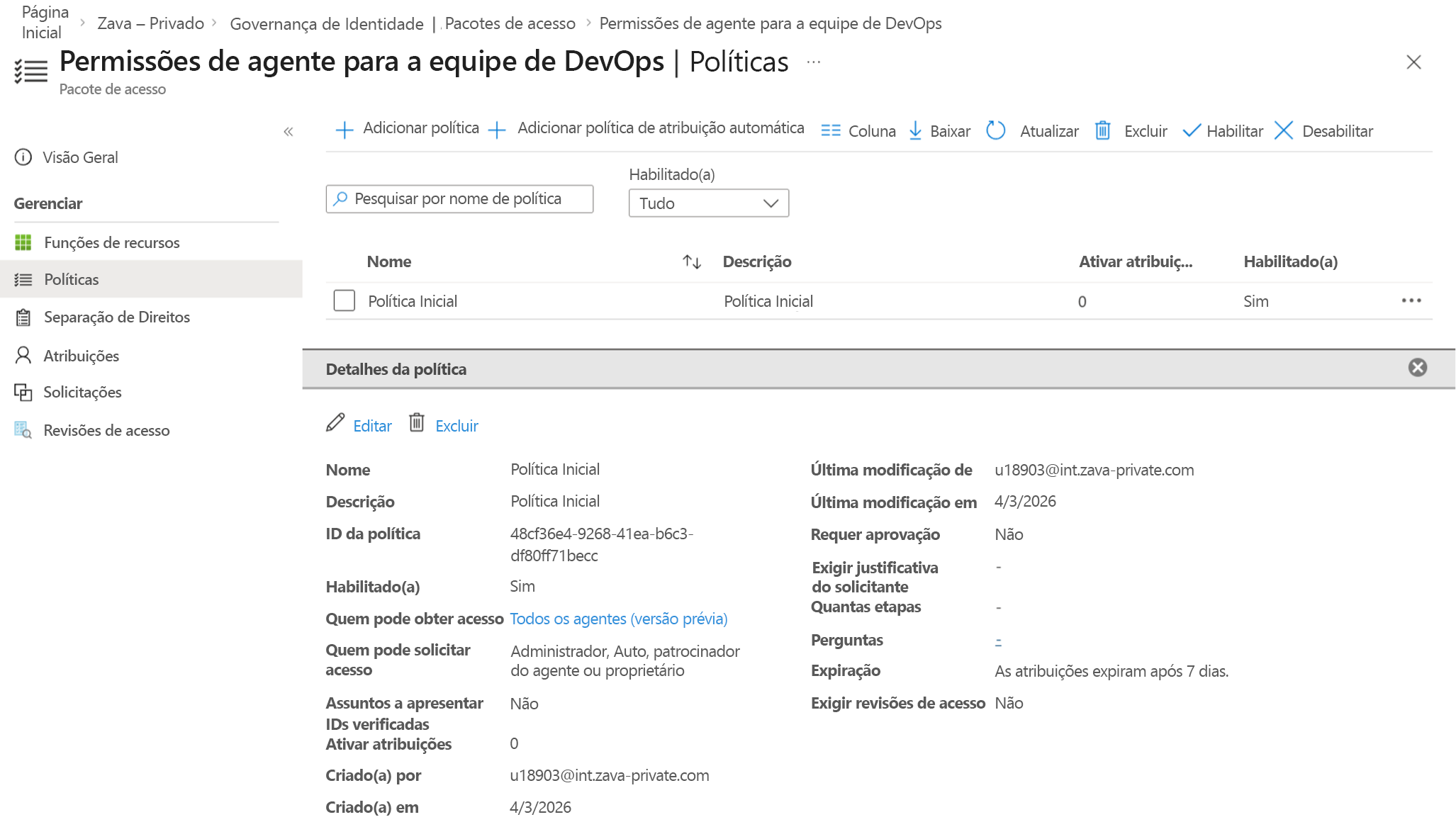
Task: Click the Coluna toolbar label
Action: [x=872, y=131]
